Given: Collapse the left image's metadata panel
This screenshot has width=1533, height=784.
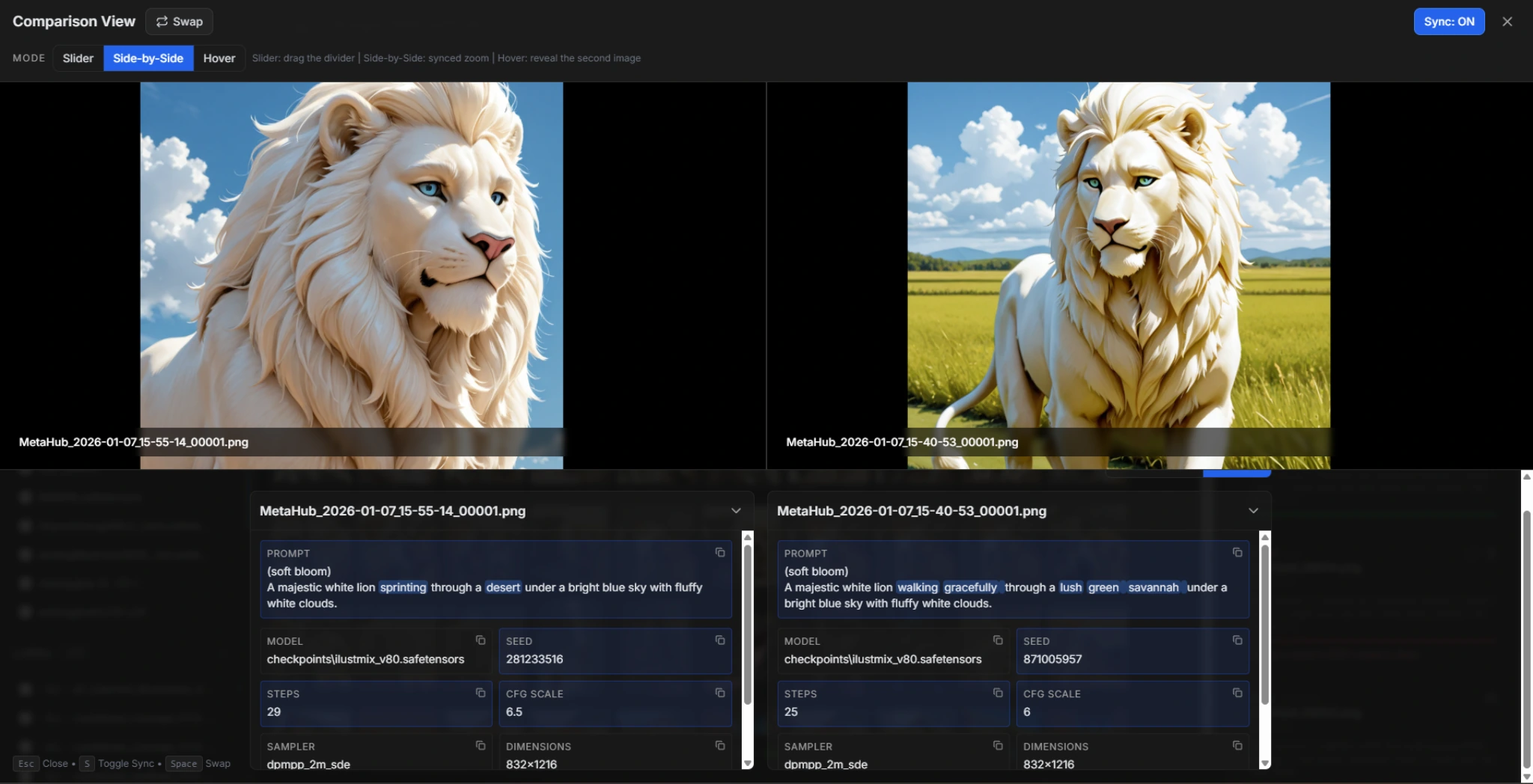Looking at the screenshot, I should pos(734,510).
